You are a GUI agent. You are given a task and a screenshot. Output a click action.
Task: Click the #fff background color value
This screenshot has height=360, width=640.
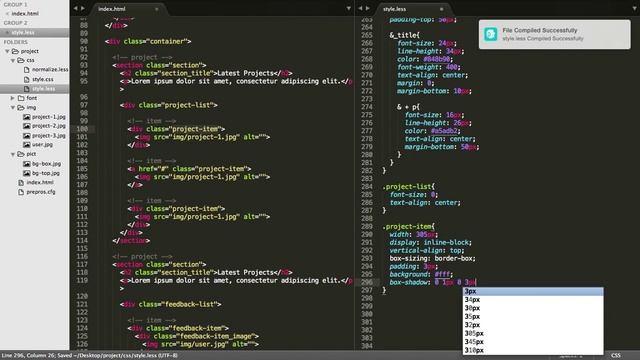click(x=442, y=274)
